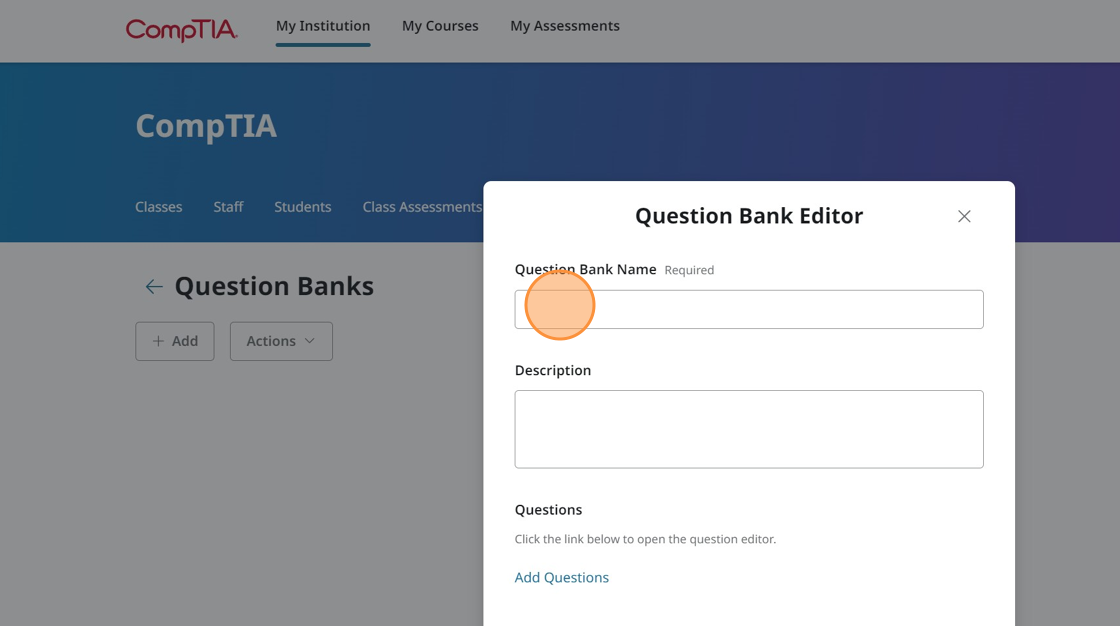Switch to the Students tab
This screenshot has width=1120, height=626.
tap(303, 207)
